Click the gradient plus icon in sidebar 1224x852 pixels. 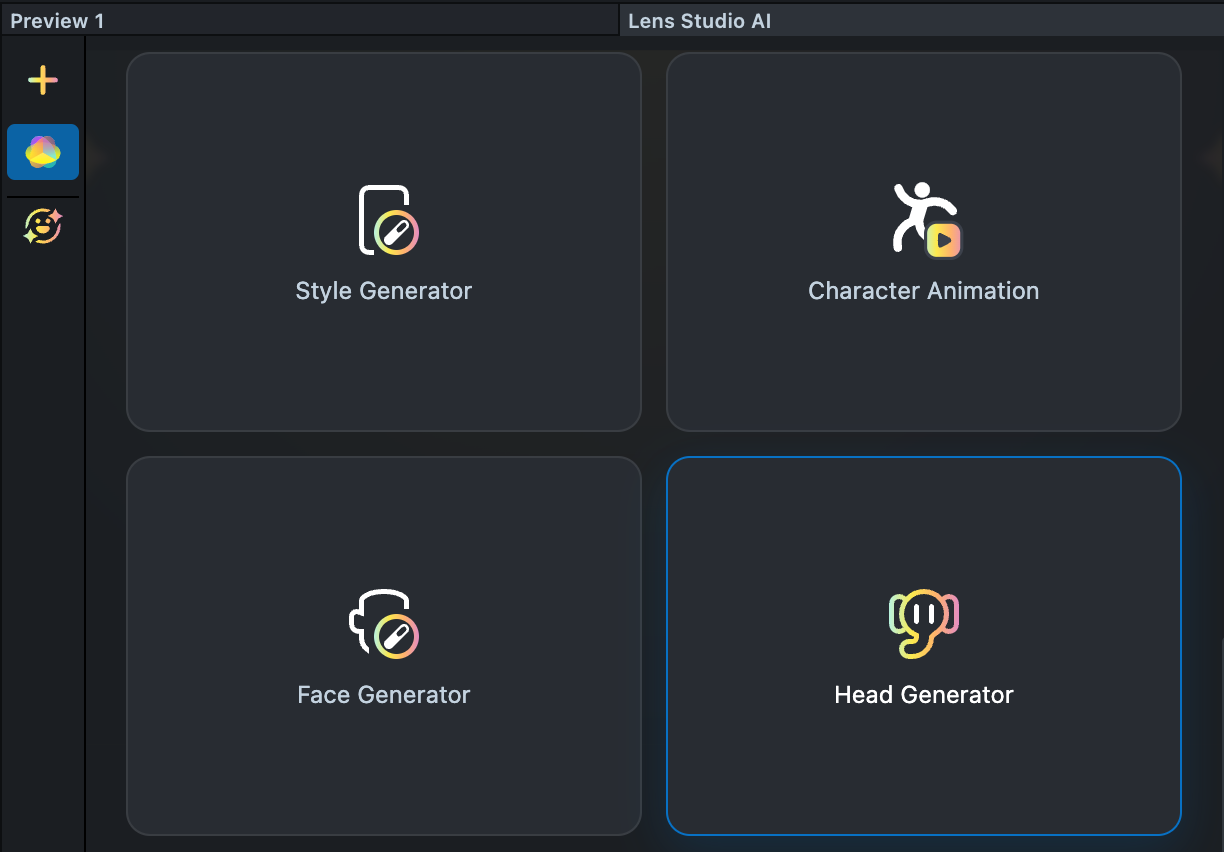click(x=42, y=80)
